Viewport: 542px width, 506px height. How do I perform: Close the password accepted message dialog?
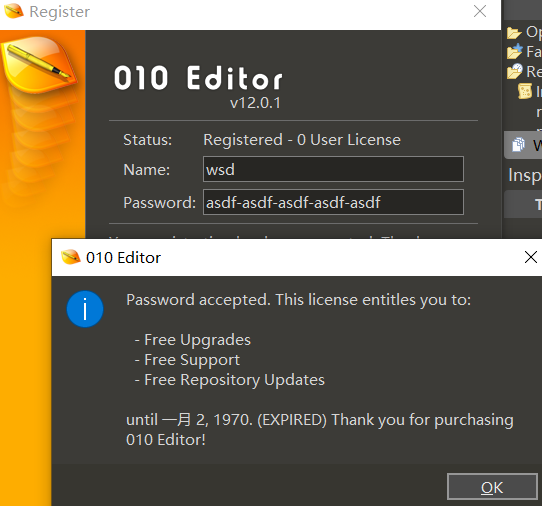[x=531, y=257]
